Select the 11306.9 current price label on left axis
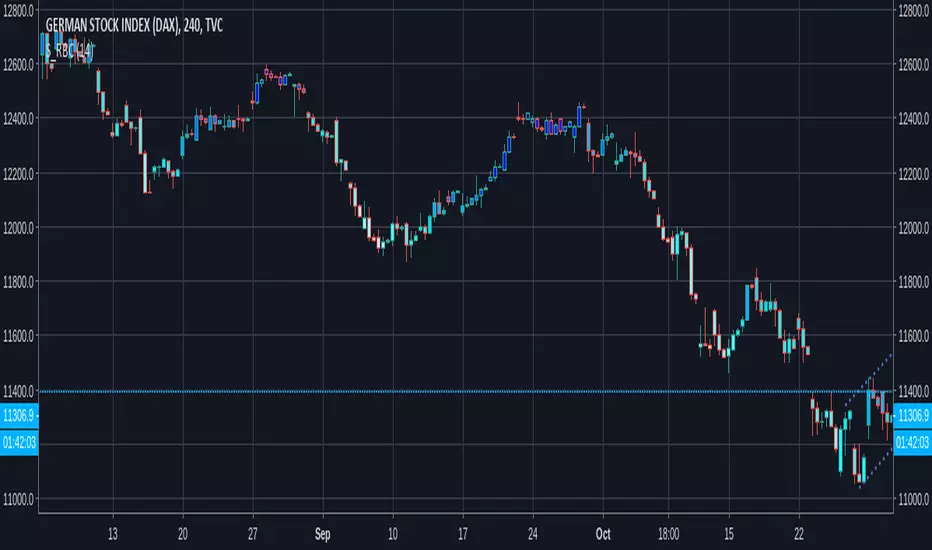Screen dimensions: 932x550 19,415
